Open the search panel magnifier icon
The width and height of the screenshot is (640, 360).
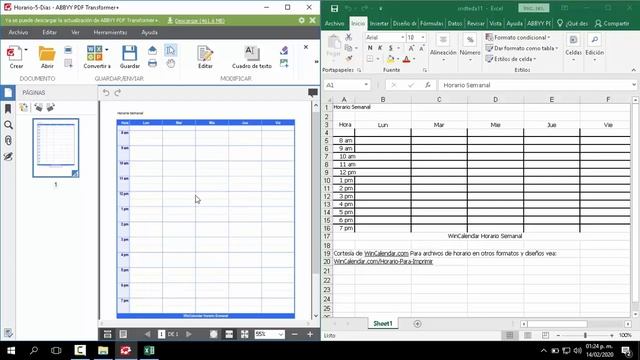click(8, 125)
